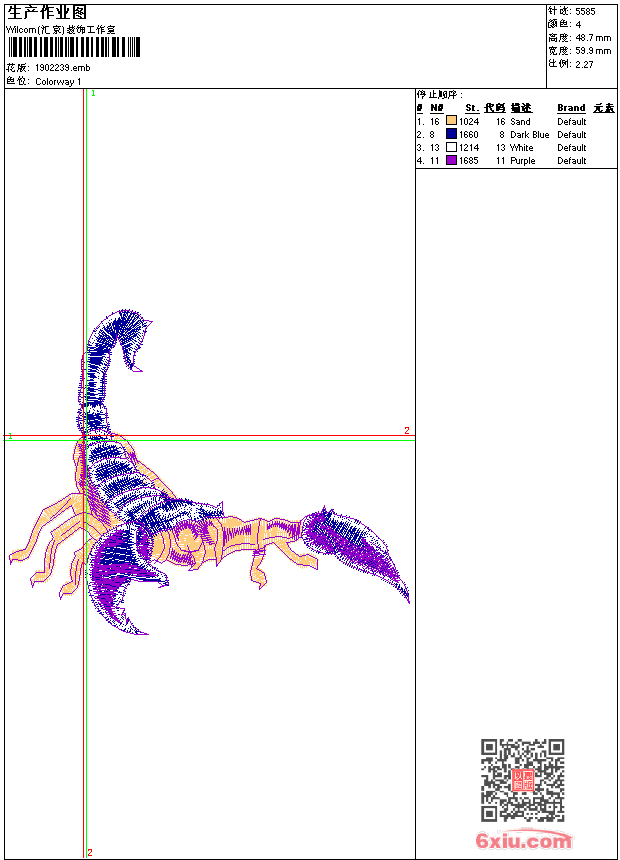This screenshot has height=860, width=620.
Task: Click the St. column header
Action: (471, 108)
